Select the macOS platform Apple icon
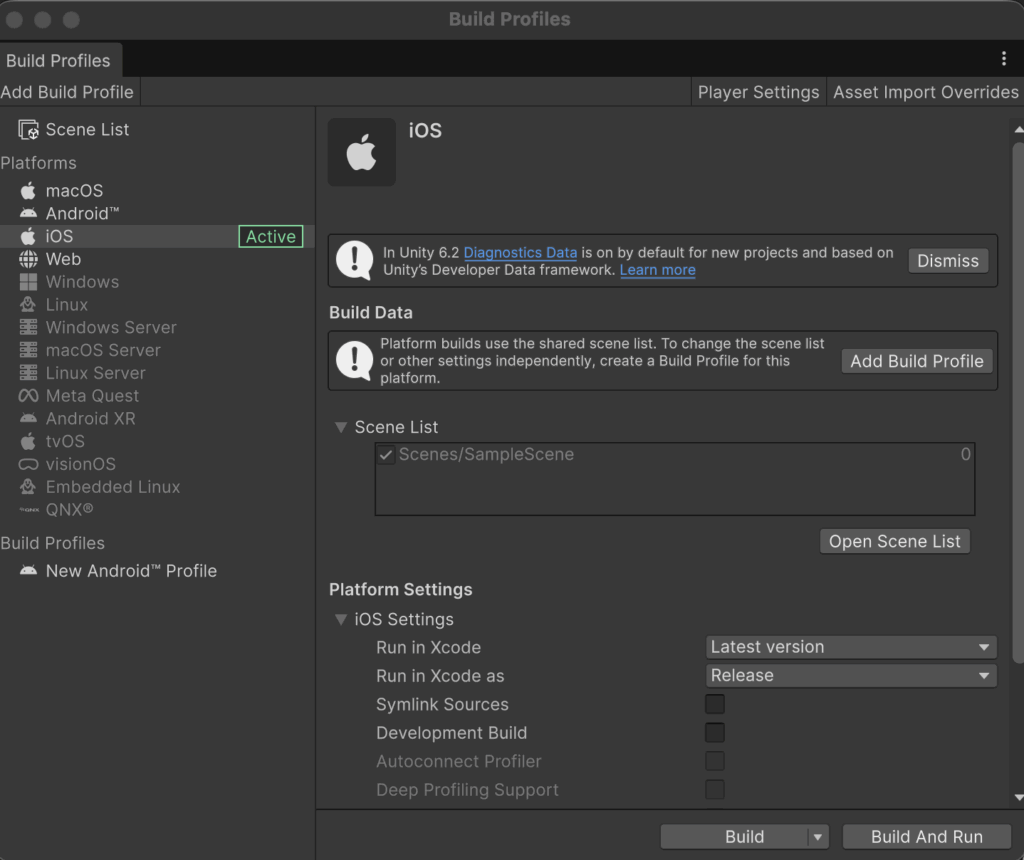The image size is (1024, 860). [x=28, y=191]
